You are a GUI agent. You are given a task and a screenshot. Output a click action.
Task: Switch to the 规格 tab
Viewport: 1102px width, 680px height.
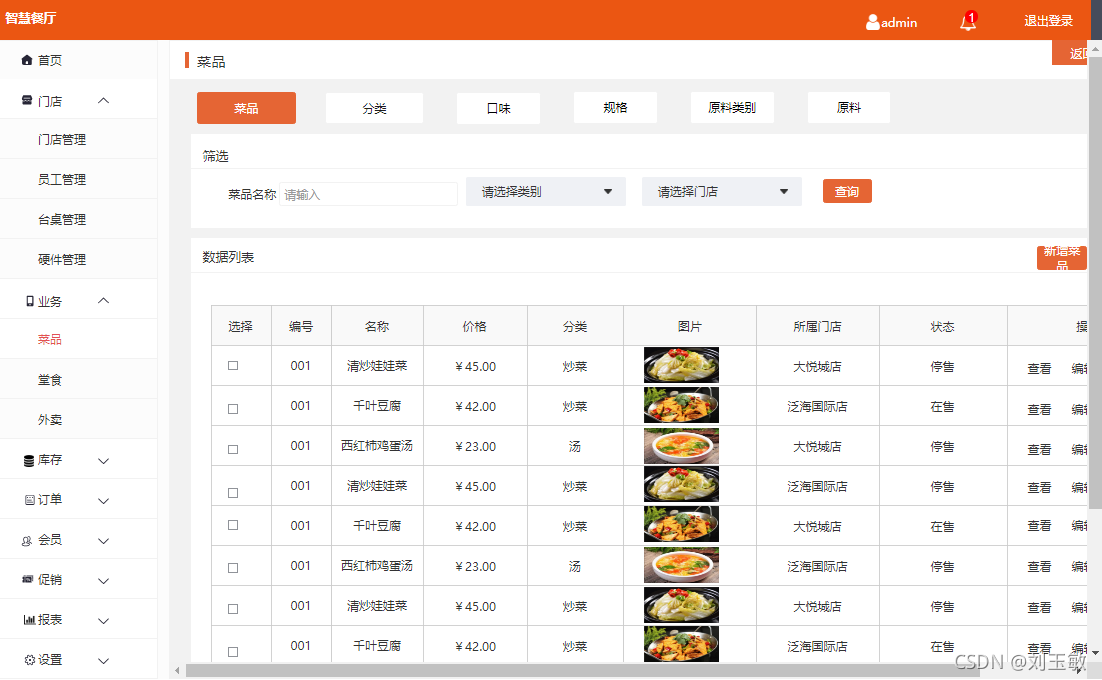point(615,107)
